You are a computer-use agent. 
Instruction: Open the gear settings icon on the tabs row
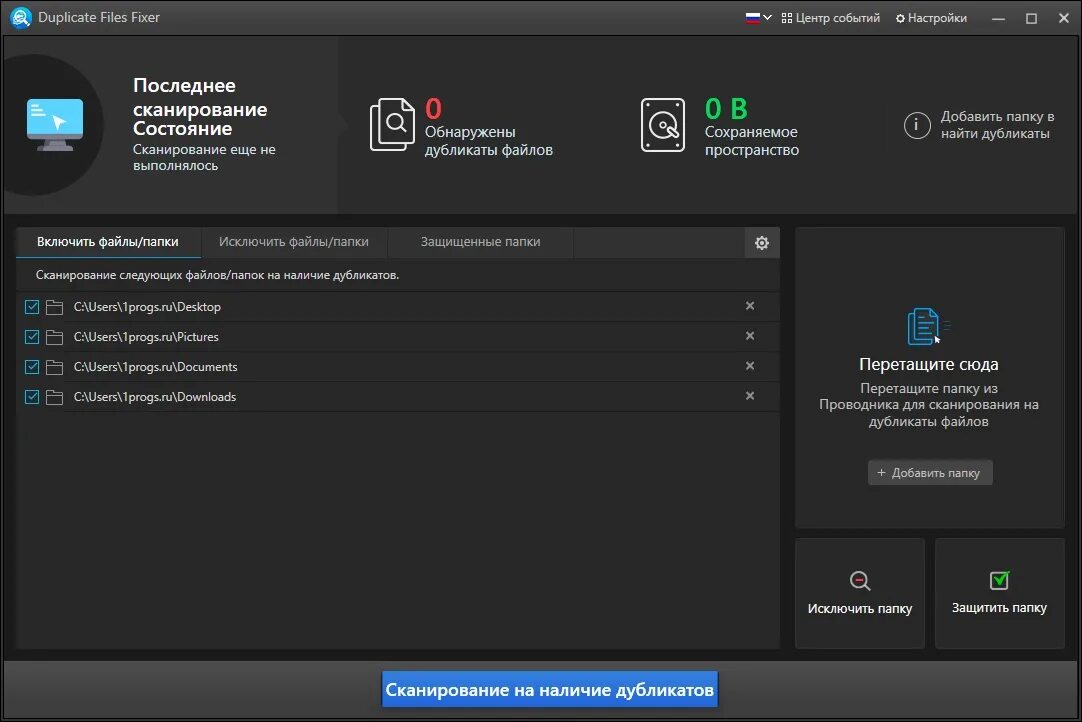(x=762, y=242)
